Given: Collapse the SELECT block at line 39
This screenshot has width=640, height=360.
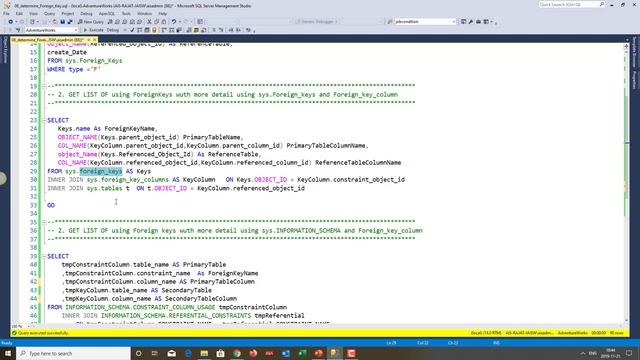Looking at the screenshot, I should coord(44,256).
